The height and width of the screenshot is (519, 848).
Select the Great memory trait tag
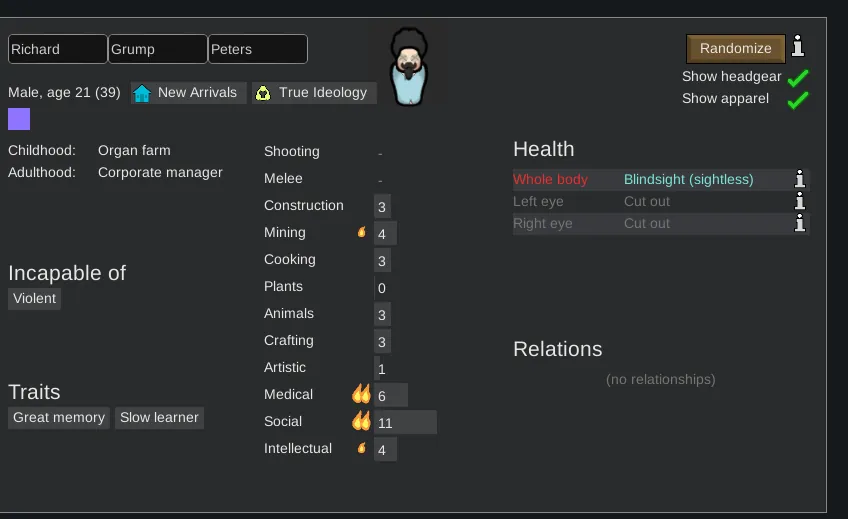pos(59,418)
